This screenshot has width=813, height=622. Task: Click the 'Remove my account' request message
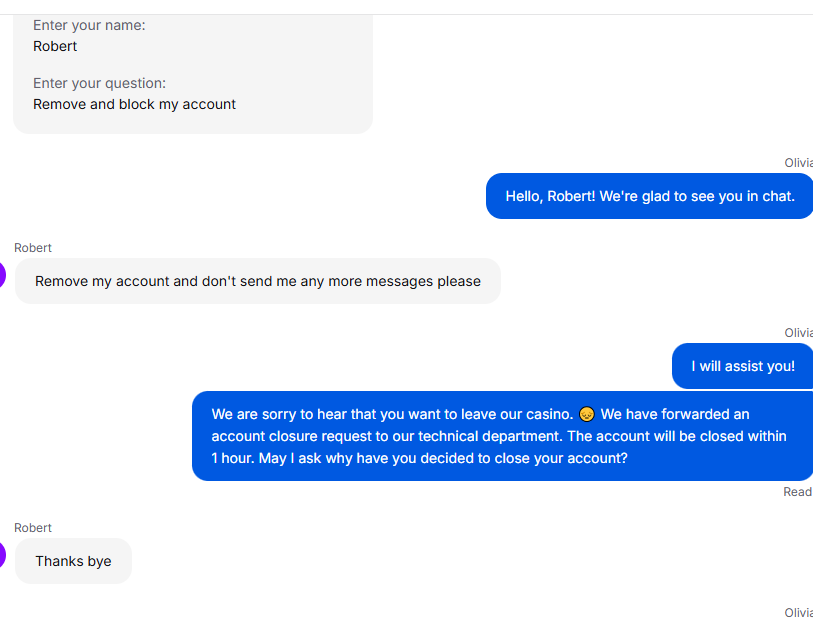coord(258,281)
